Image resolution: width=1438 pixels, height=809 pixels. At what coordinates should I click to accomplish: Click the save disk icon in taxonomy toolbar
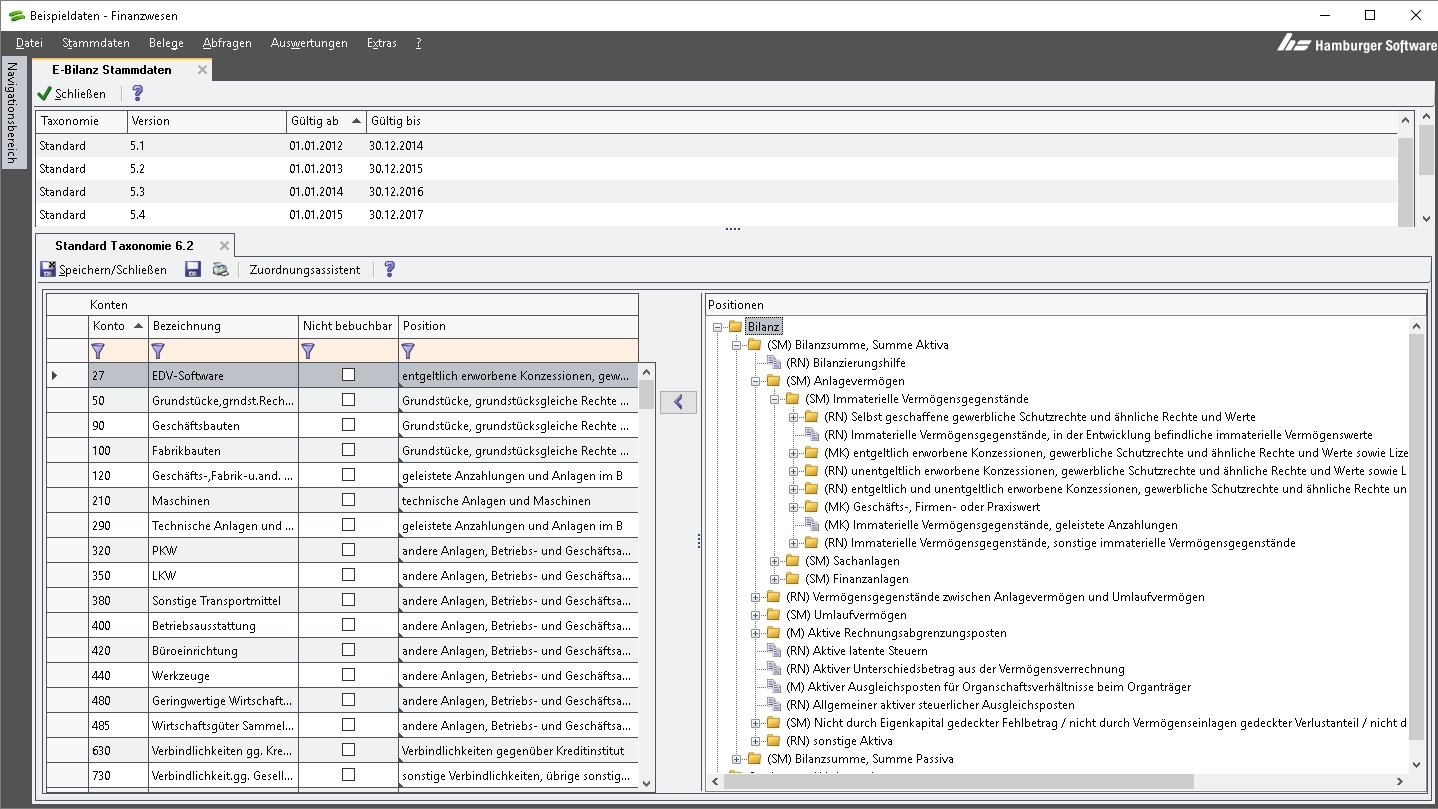pyautogui.click(x=193, y=269)
